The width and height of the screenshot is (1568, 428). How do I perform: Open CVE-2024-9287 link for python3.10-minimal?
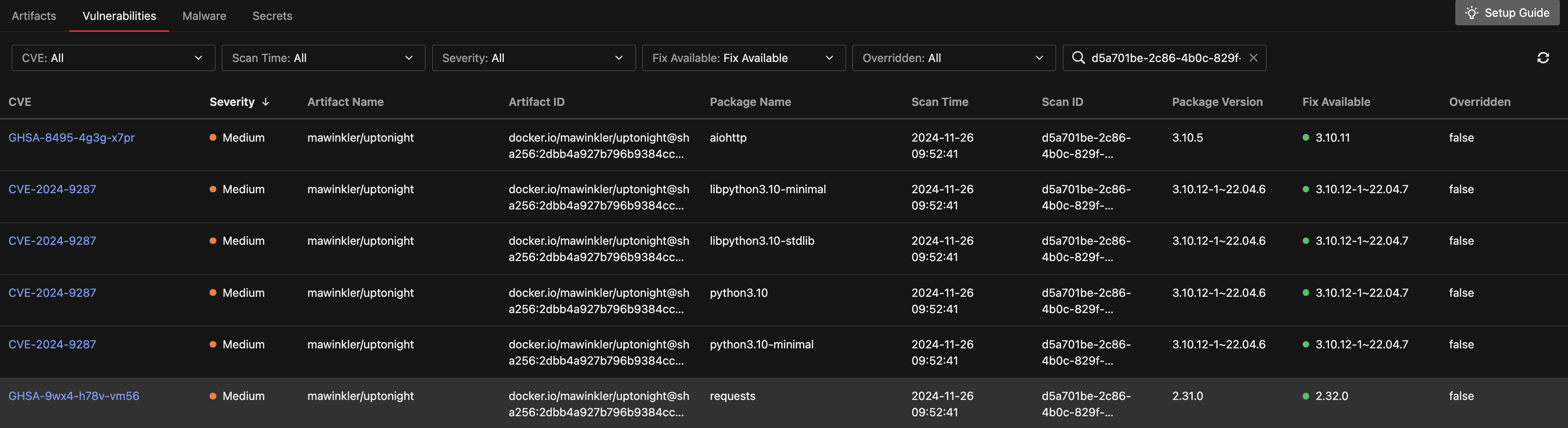pos(53,345)
